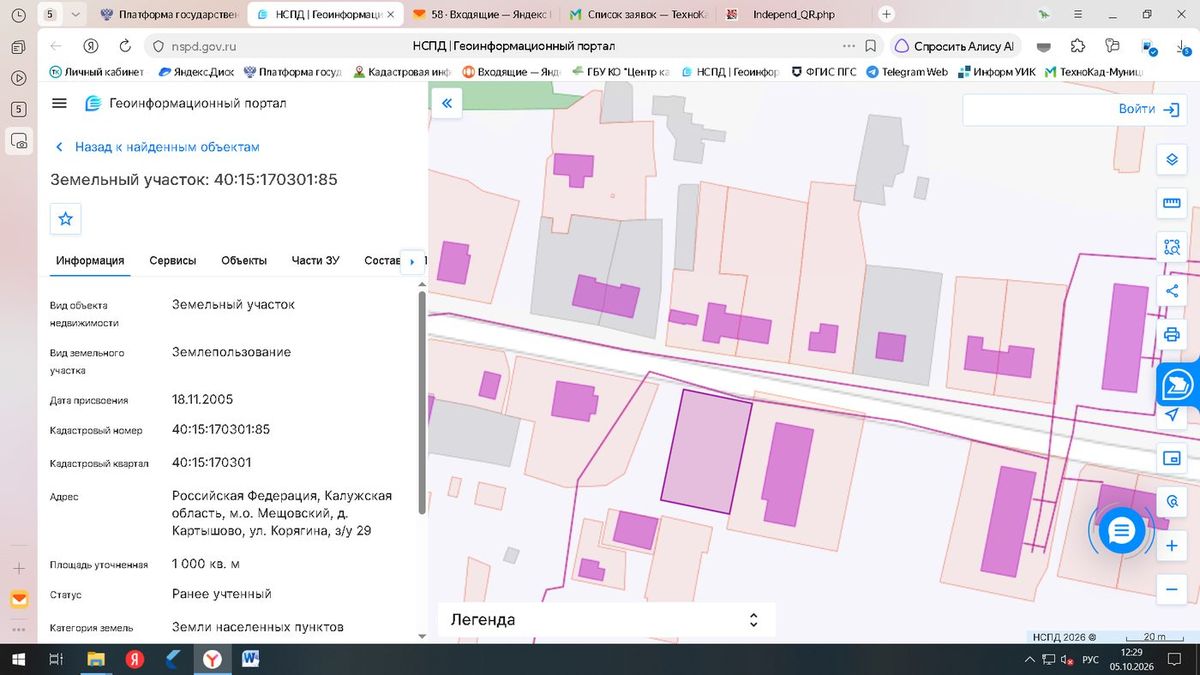Image resolution: width=1200 pixels, height=675 pixels.
Task: Open the hamburger menu of Геоинформационный портал
Action: click(x=59, y=103)
